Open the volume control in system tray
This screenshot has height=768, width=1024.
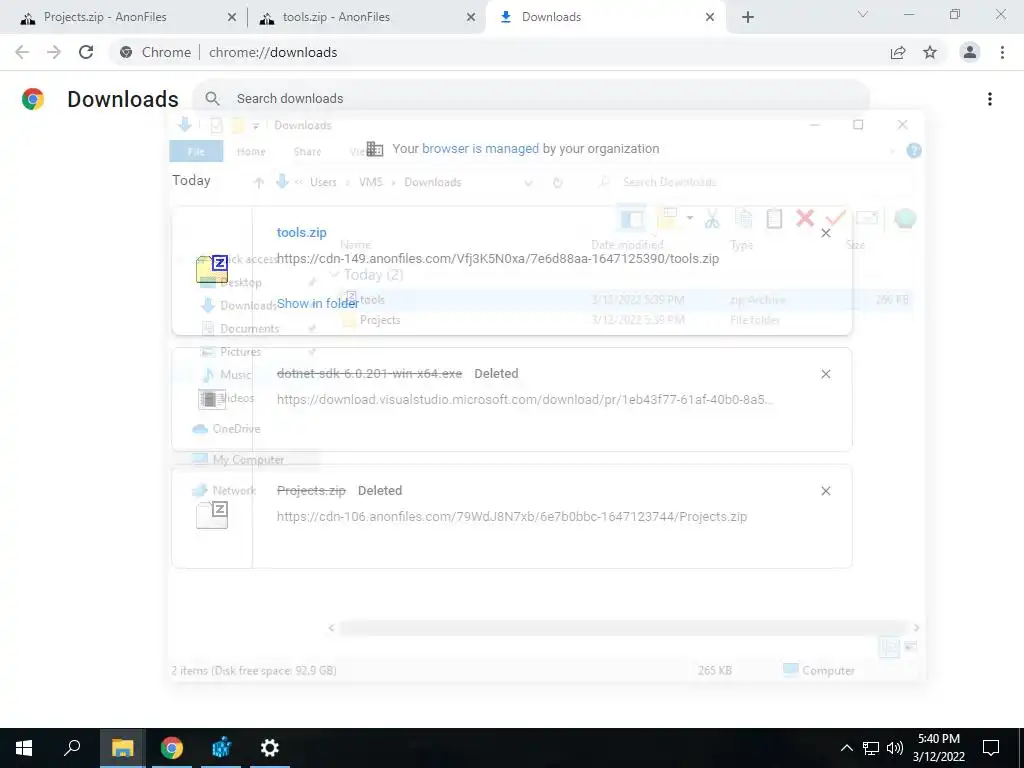click(x=895, y=748)
